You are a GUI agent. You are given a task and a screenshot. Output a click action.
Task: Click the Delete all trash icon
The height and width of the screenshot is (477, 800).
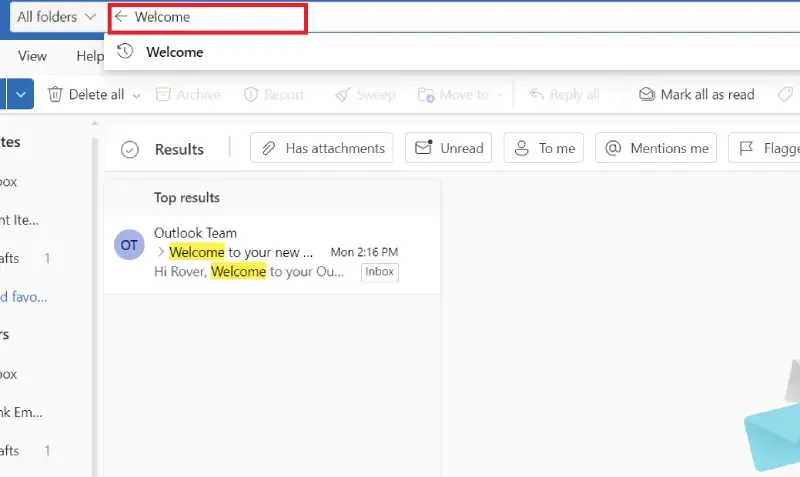(x=55, y=94)
